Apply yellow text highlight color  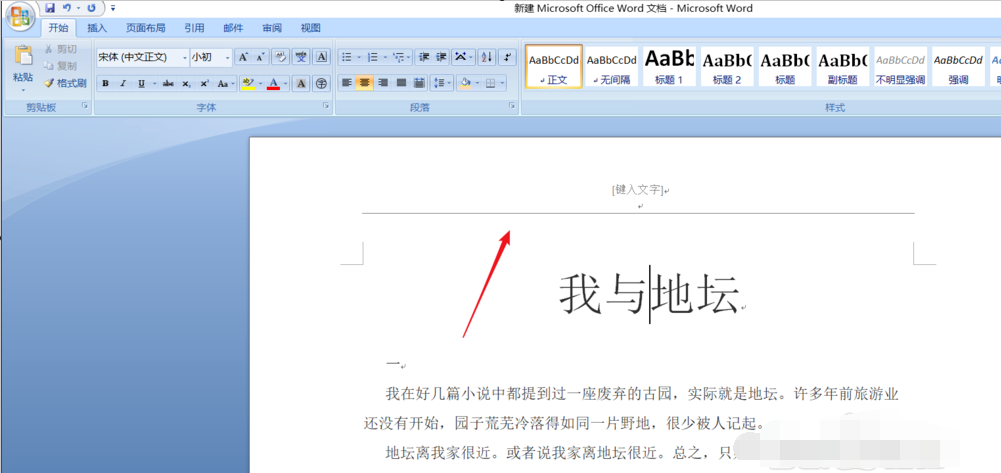pyautogui.click(x=248, y=83)
